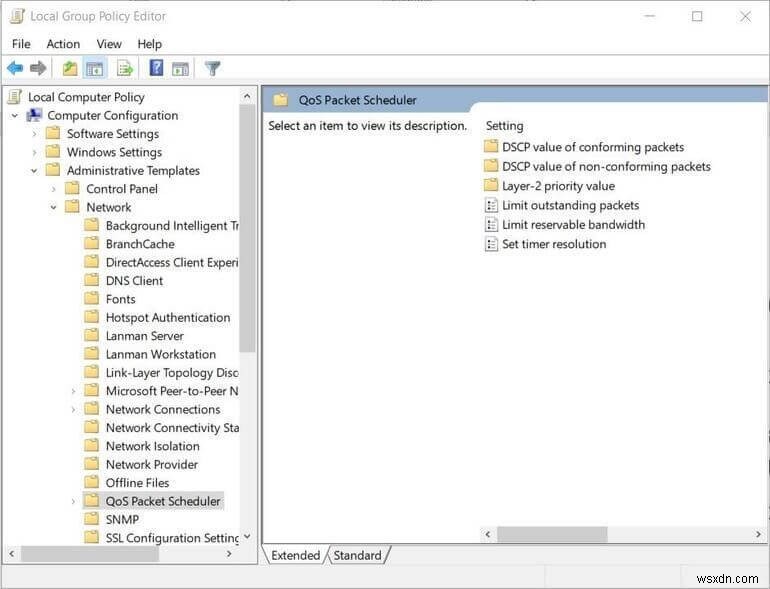
Task: Click the Local Computer Policy scroll icon
Action: coord(15,97)
